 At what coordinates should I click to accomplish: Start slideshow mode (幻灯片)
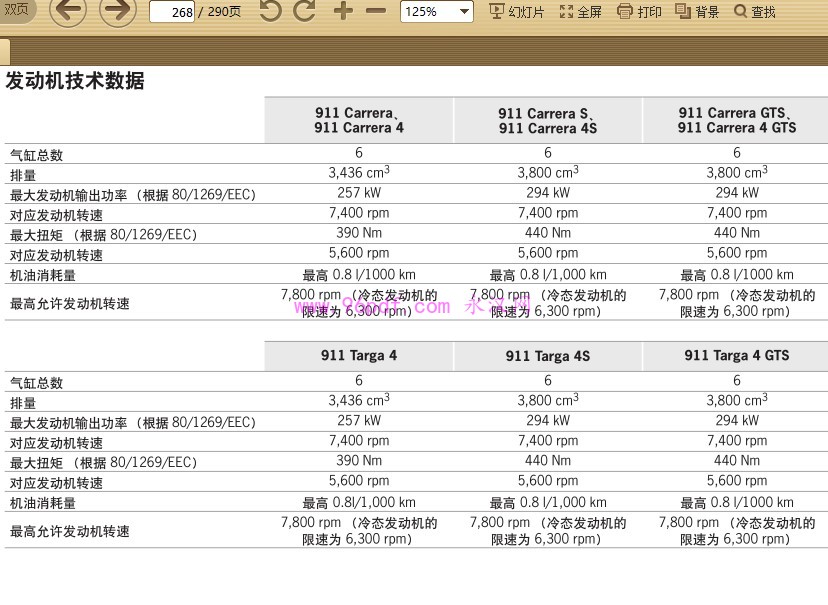pos(516,12)
